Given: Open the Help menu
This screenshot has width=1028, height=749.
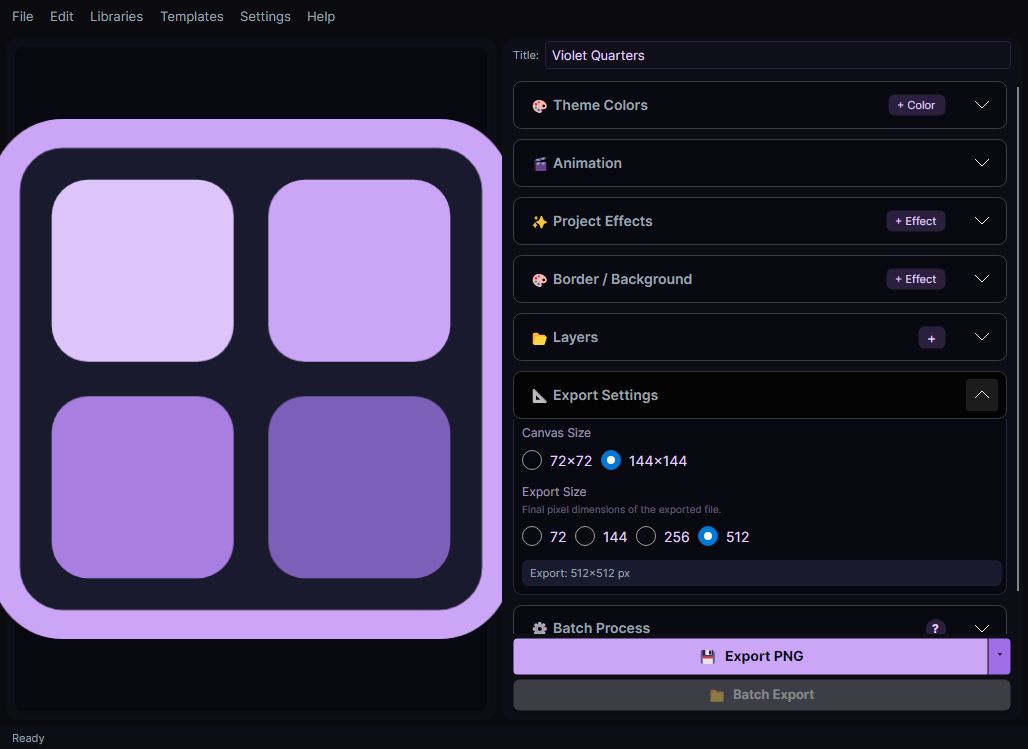Looking at the screenshot, I should pyautogui.click(x=321, y=16).
